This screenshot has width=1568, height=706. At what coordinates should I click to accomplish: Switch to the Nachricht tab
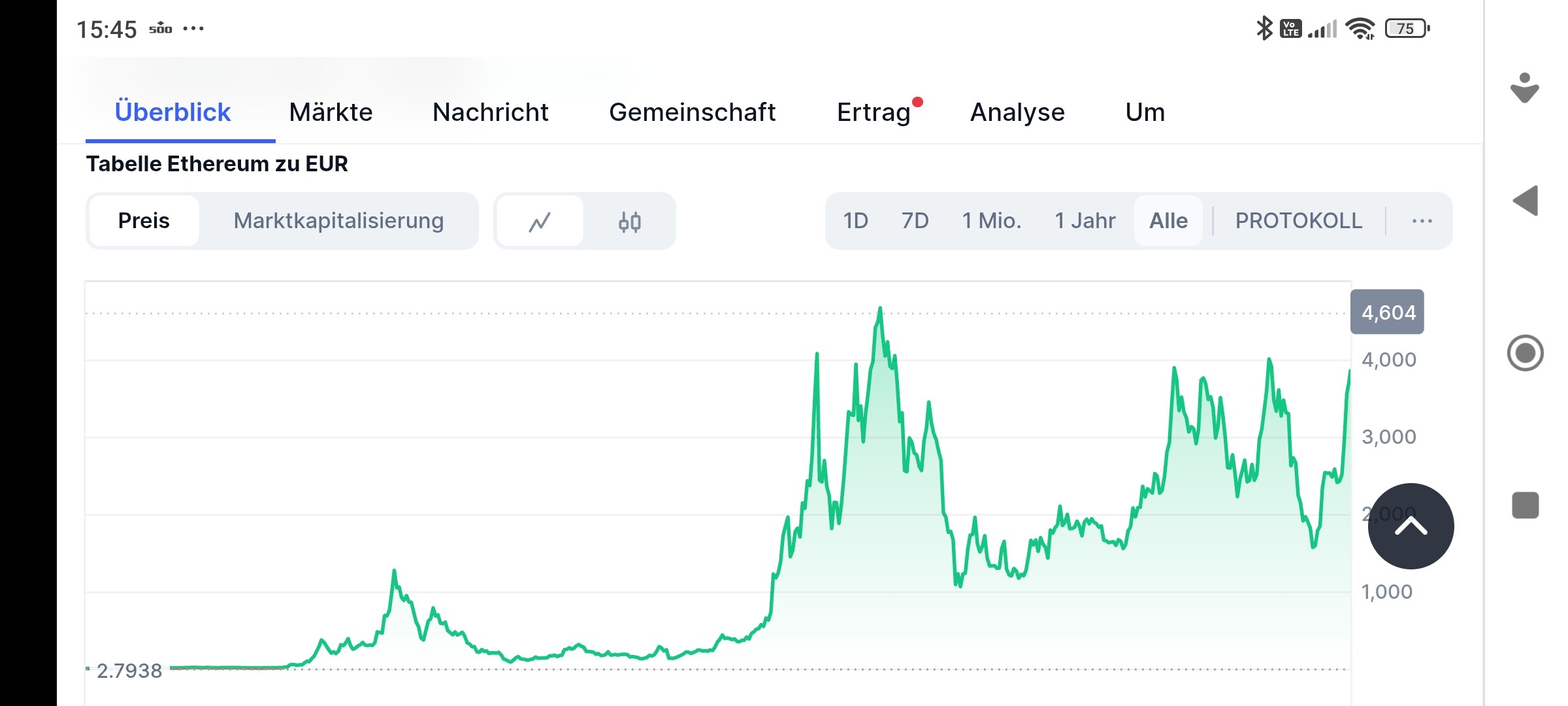(490, 112)
